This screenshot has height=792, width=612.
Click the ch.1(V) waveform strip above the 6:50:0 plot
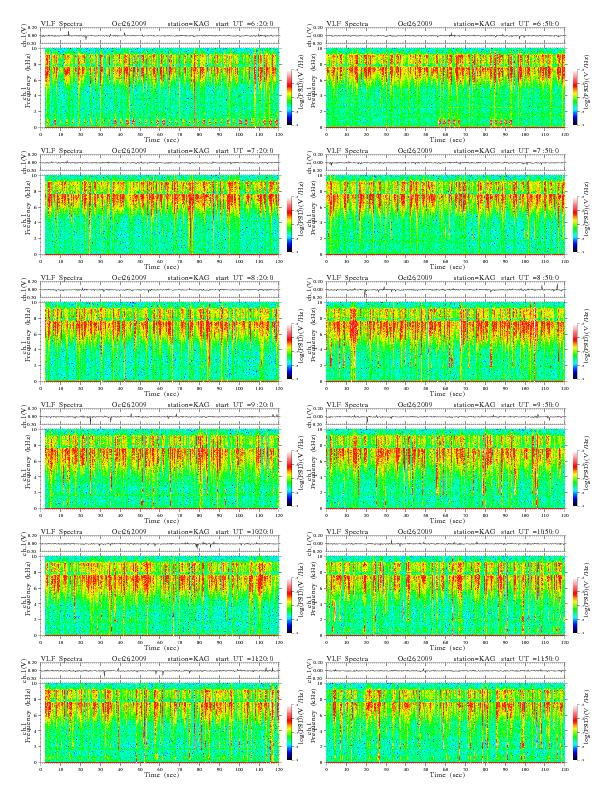point(445,36)
